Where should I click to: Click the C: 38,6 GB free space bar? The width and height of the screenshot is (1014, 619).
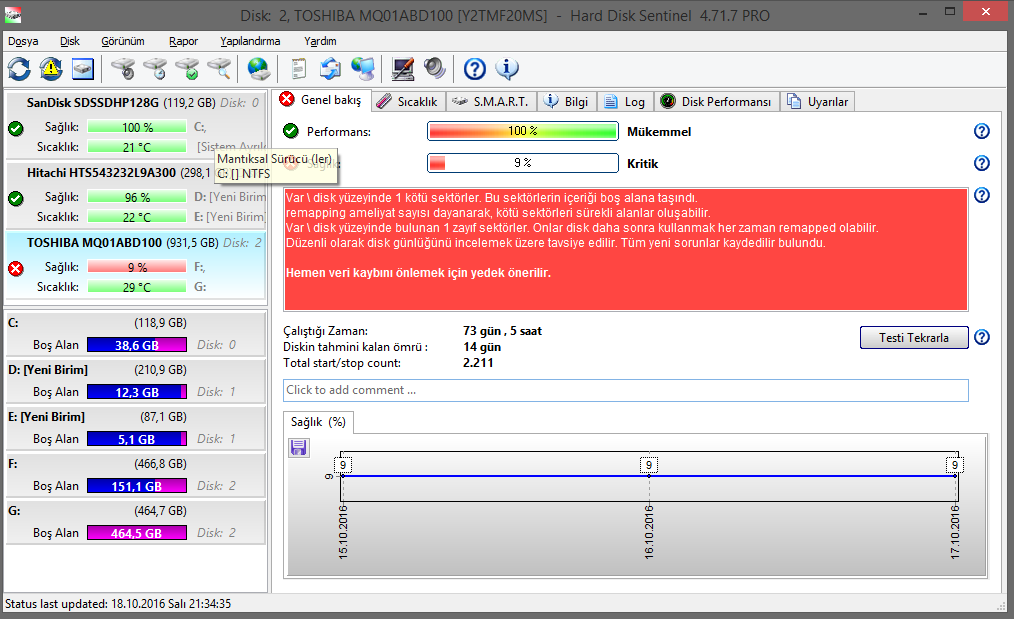(136, 345)
